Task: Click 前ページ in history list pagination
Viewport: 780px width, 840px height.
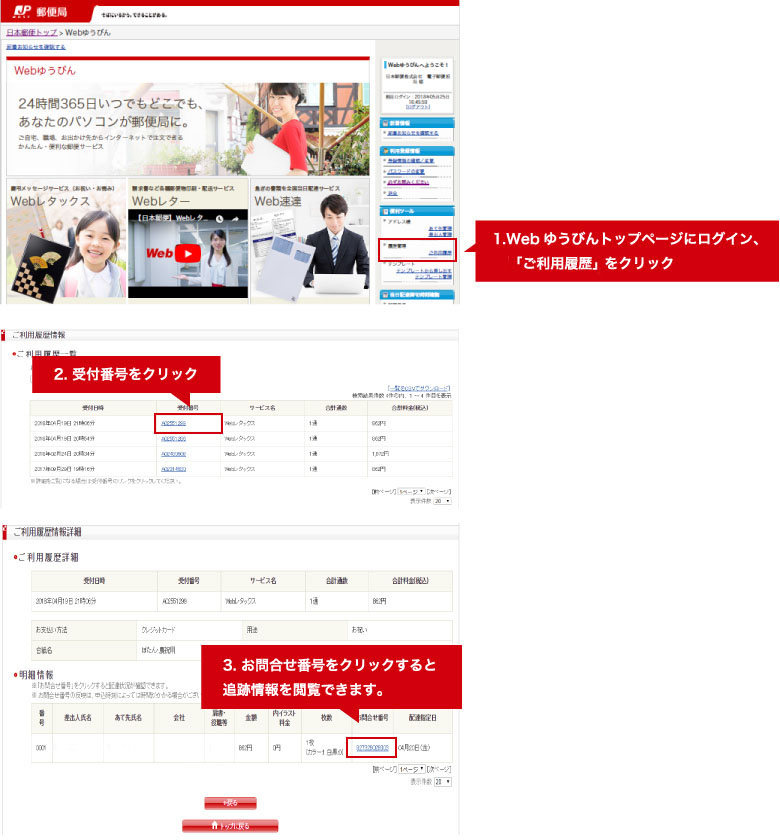Action: pos(384,491)
